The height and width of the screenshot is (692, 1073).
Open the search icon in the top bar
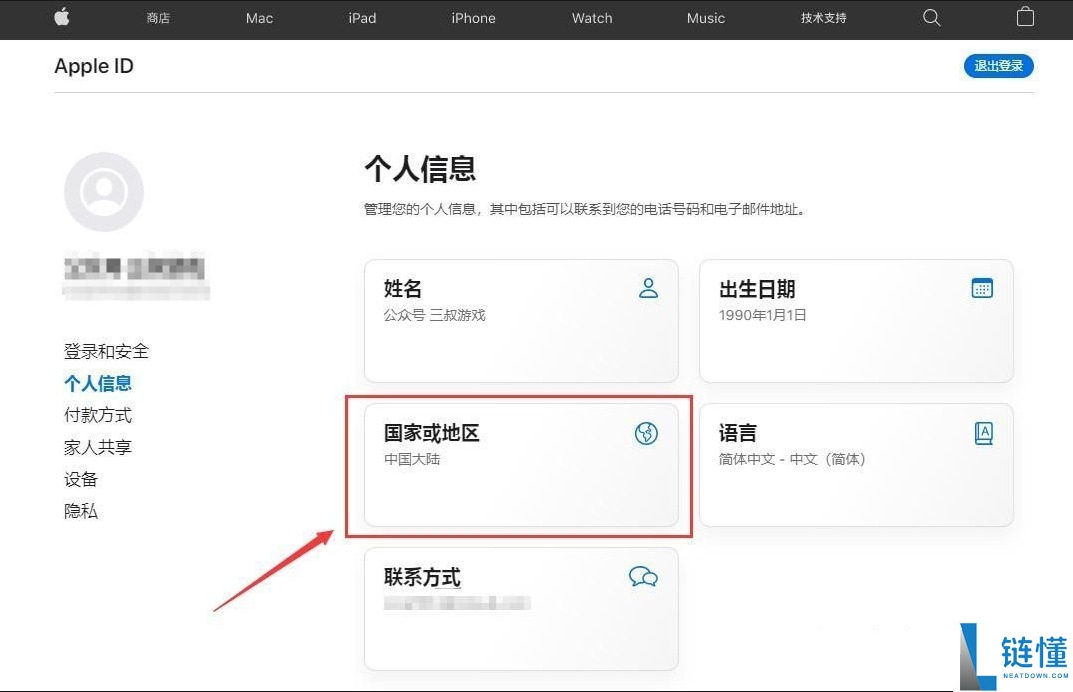[931, 17]
